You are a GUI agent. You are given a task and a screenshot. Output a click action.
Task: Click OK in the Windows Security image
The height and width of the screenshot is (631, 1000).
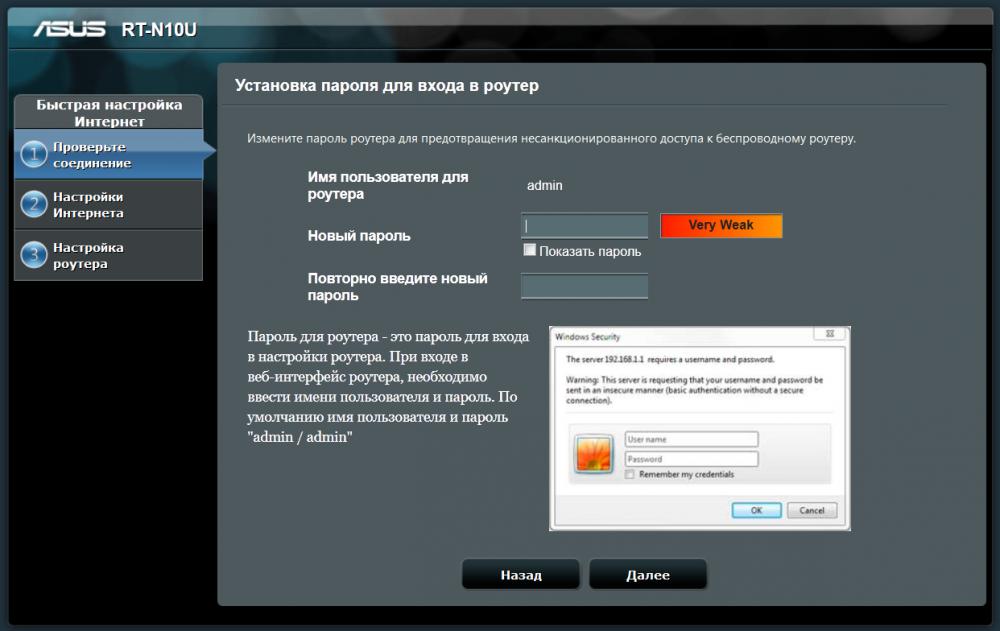pos(756,510)
